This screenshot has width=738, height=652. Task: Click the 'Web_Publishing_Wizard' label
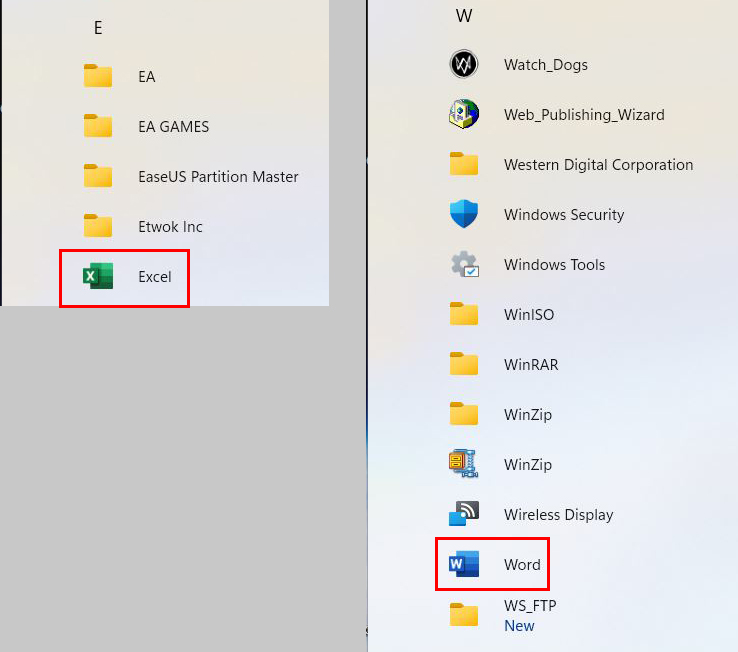[x=584, y=115]
